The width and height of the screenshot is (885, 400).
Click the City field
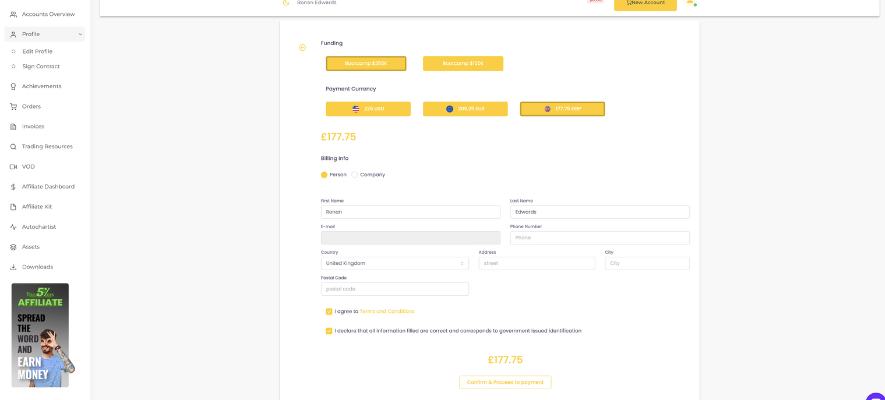coord(647,263)
